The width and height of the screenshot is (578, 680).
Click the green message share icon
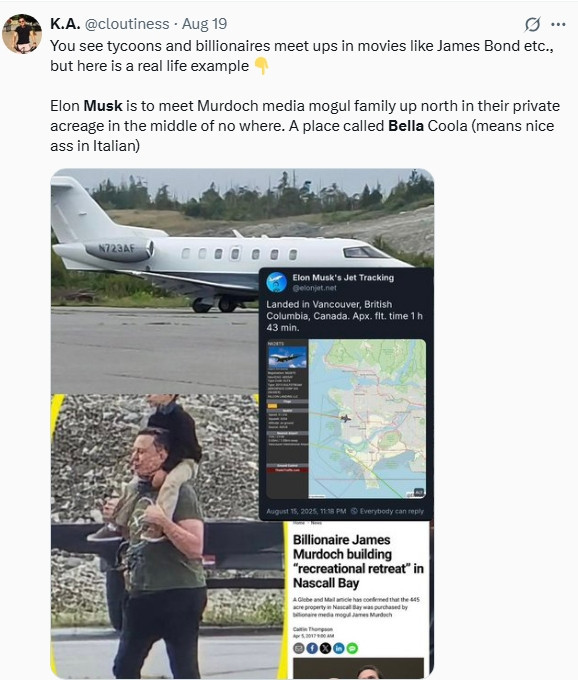click(x=353, y=648)
